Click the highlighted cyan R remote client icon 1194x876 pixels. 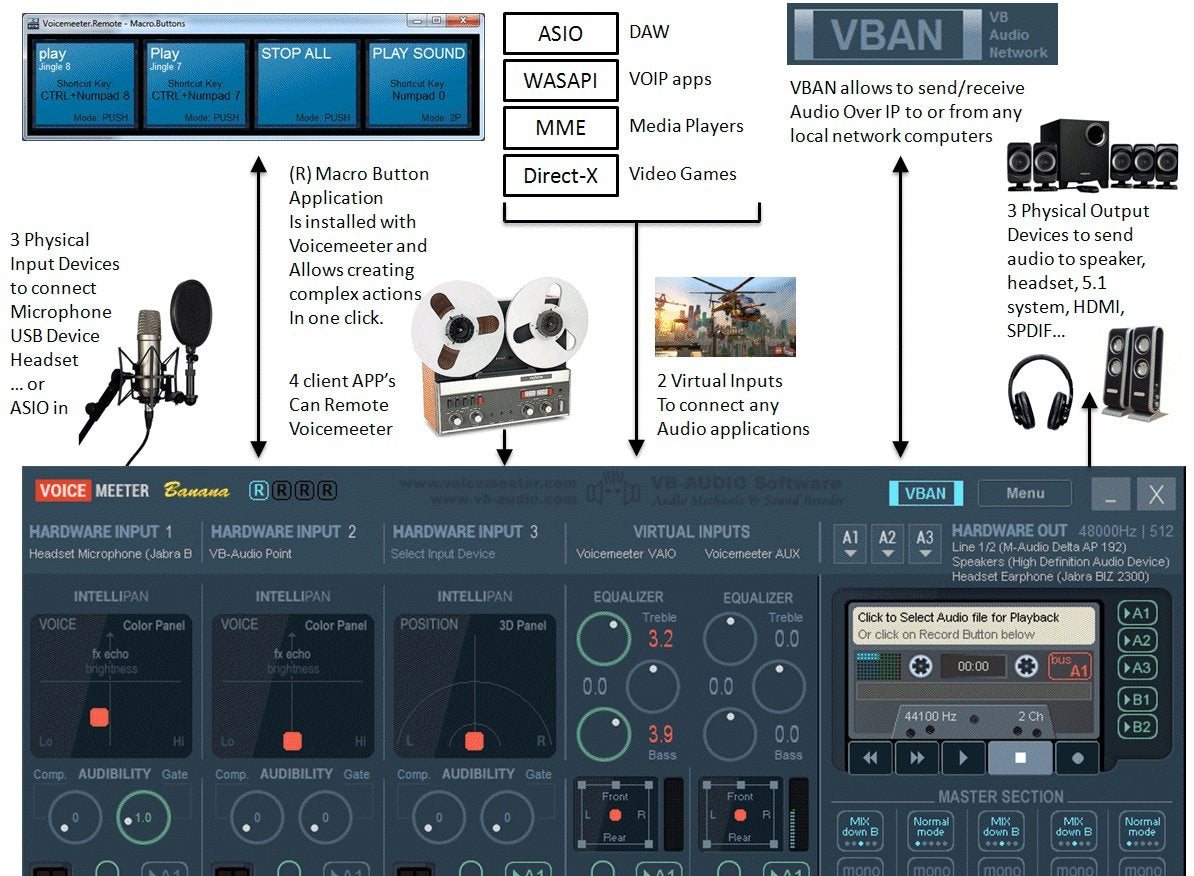[259, 491]
